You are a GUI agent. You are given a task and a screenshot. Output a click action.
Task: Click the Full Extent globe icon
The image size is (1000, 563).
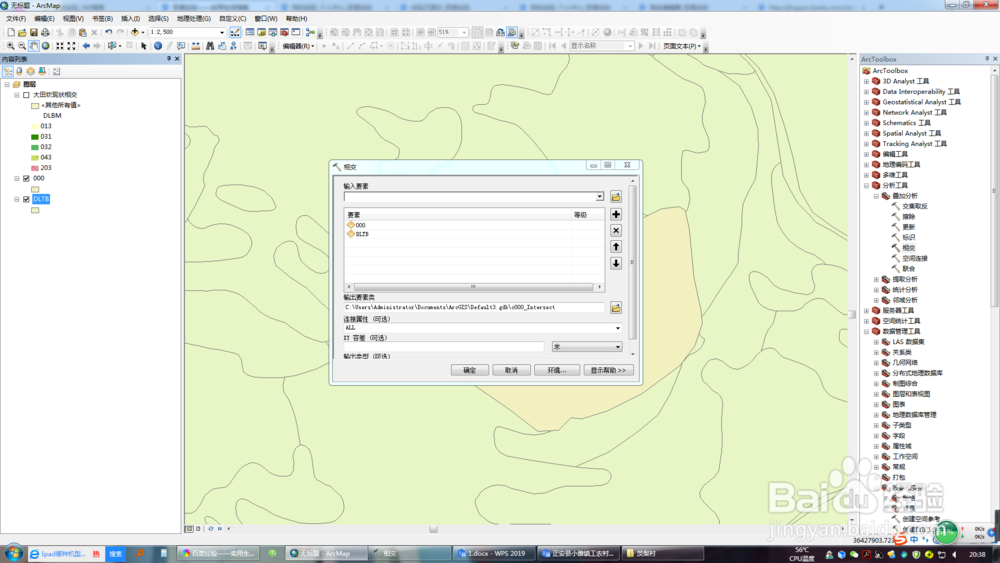point(45,46)
